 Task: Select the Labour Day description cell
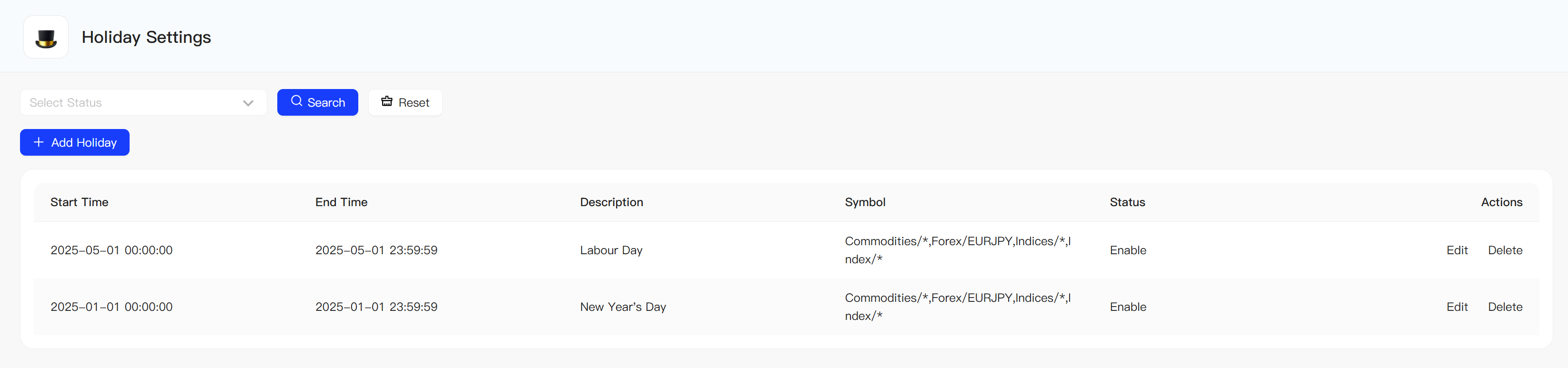(611, 250)
